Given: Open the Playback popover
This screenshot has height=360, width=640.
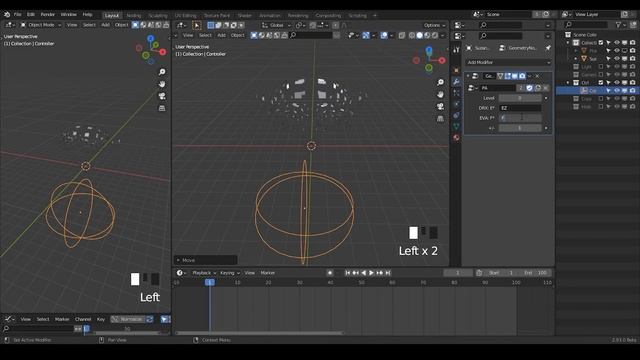Looking at the screenshot, I should tap(204, 273).
